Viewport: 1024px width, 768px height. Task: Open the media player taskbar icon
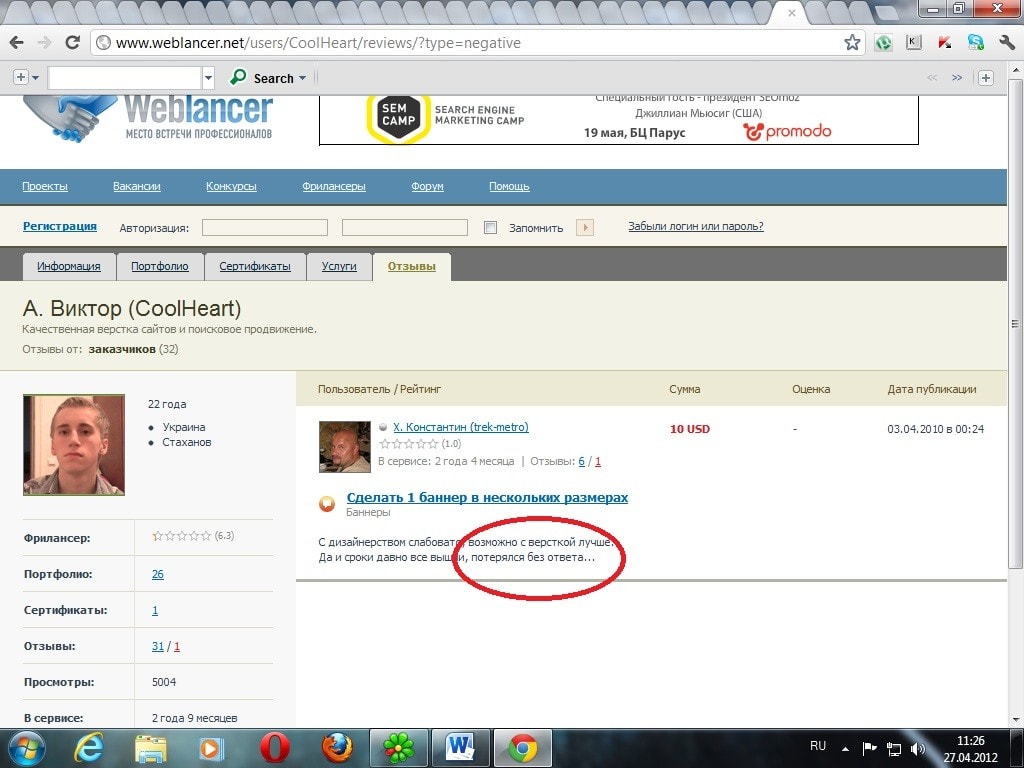pyautogui.click(x=212, y=748)
